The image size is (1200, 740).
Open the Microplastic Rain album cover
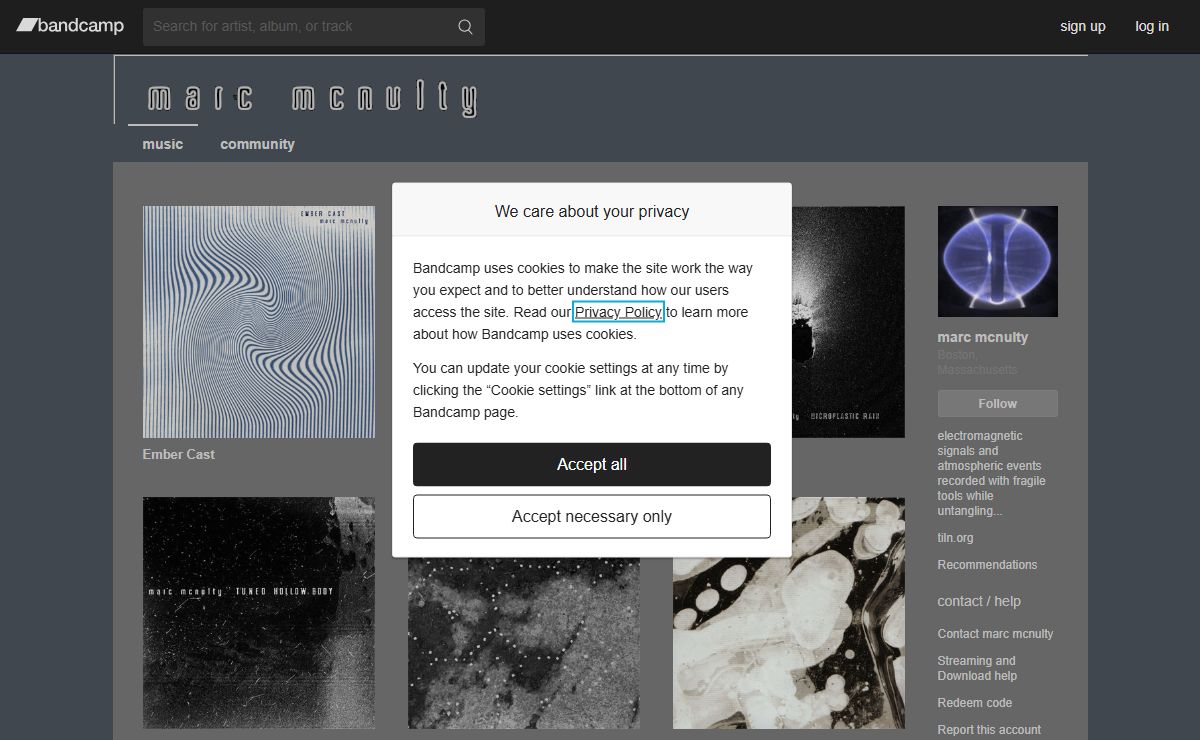[848, 322]
